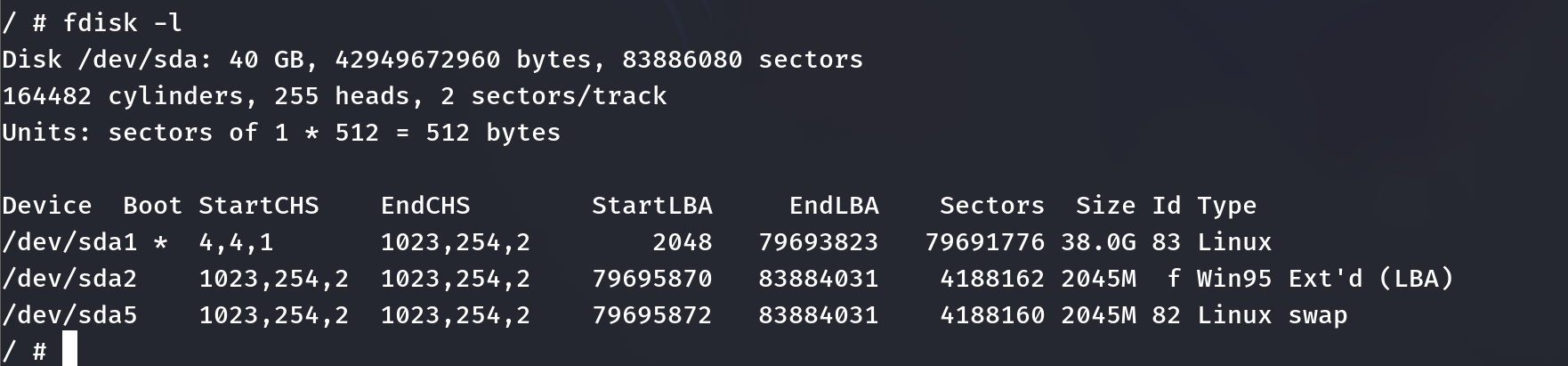The width and height of the screenshot is (1568, 366).
Task: Click the EndLBA column header
Action: (834, 206)
